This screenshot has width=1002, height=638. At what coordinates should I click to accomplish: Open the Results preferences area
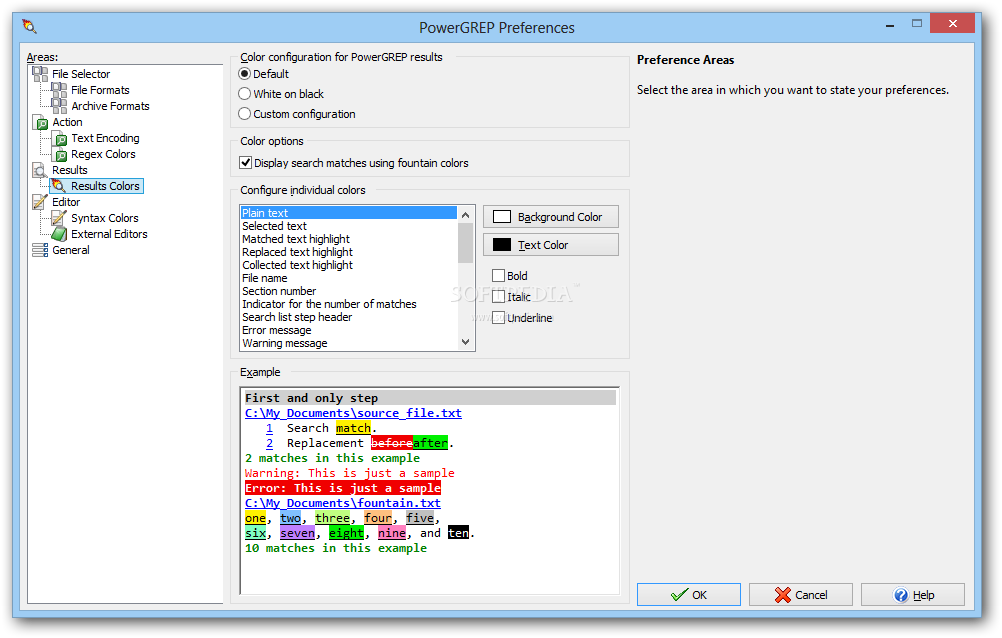(70, 170)
